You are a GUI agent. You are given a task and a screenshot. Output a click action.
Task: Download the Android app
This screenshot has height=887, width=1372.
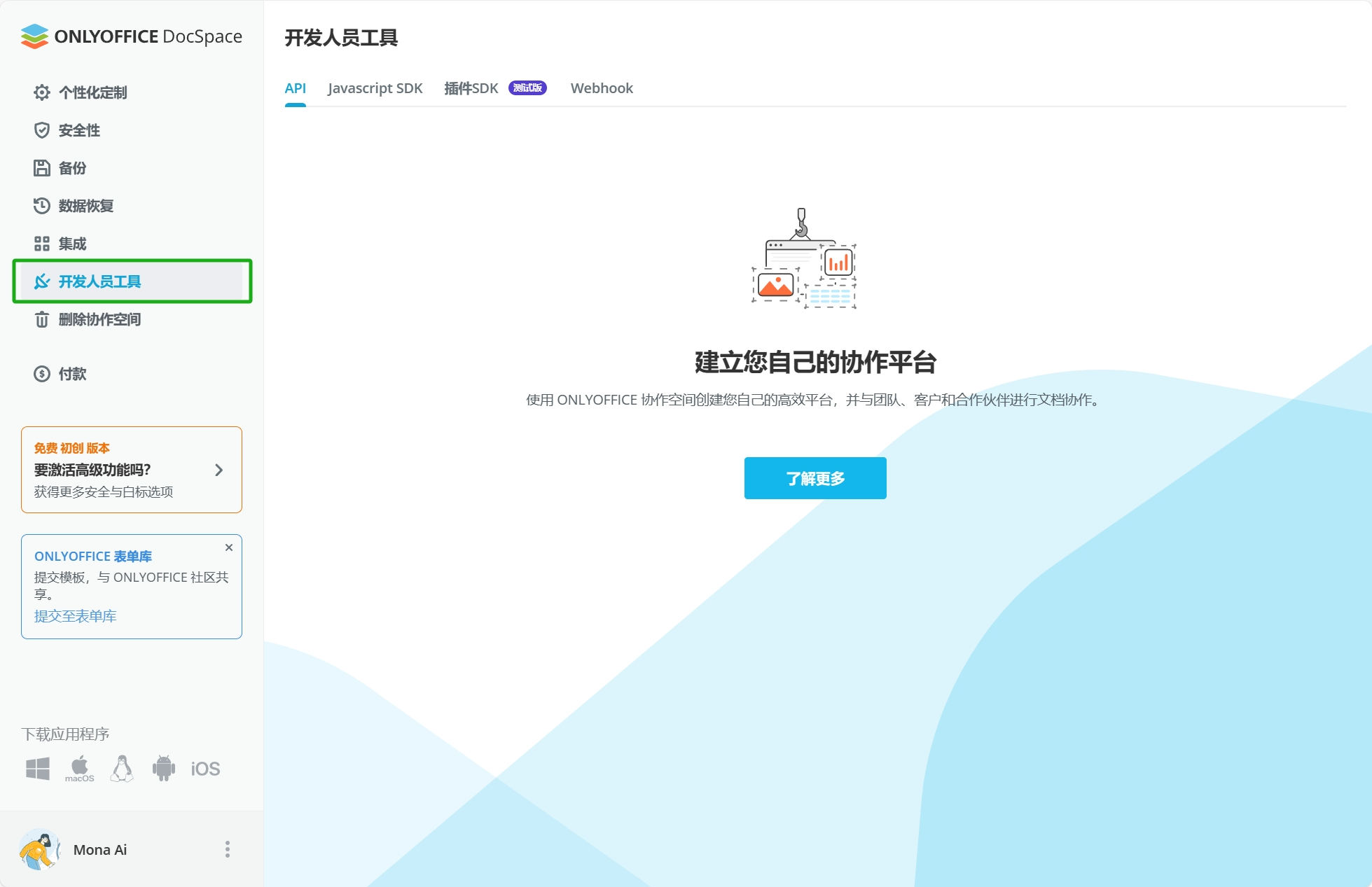[x=164, y=769]
